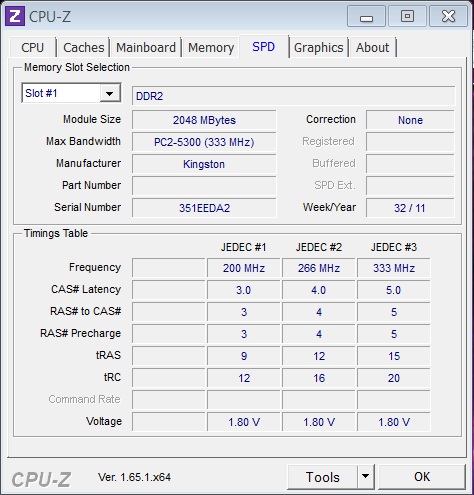474x495 pixels.
Task: Click the DDR2 memory type field
Action: click(293, 96)
